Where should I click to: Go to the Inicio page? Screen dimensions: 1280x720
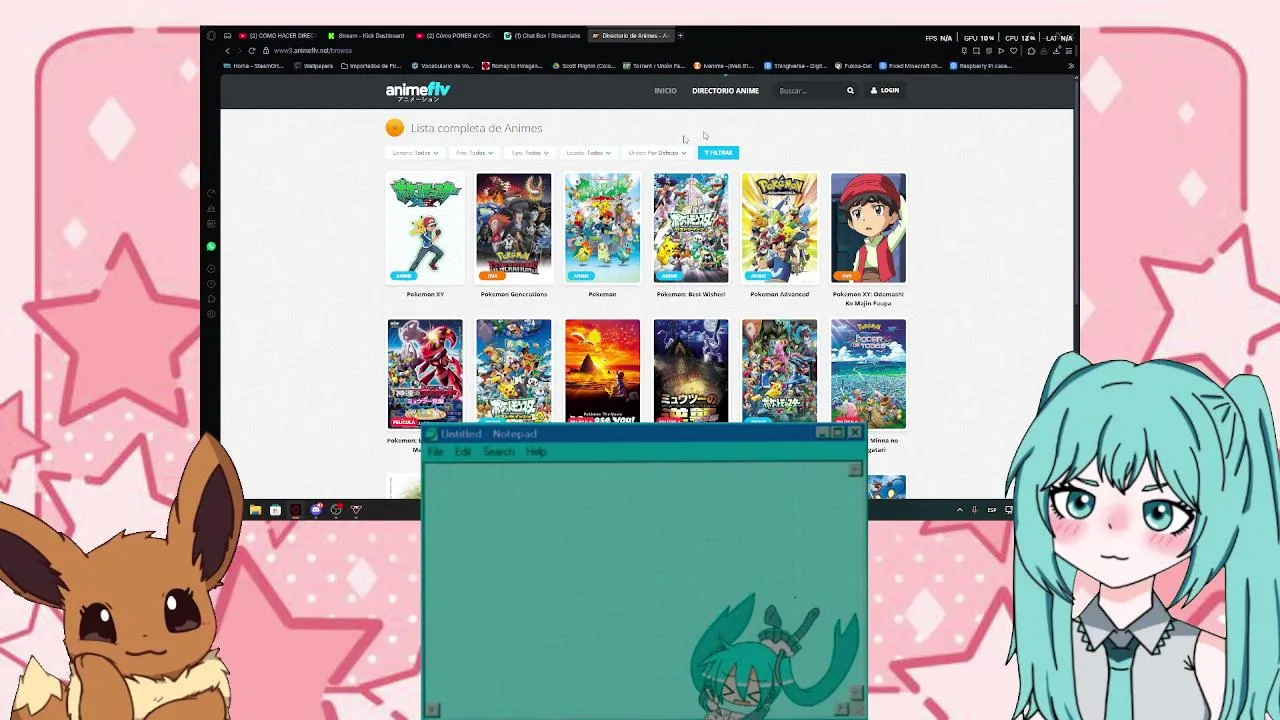pyautogui.click(x=665, y=91)
